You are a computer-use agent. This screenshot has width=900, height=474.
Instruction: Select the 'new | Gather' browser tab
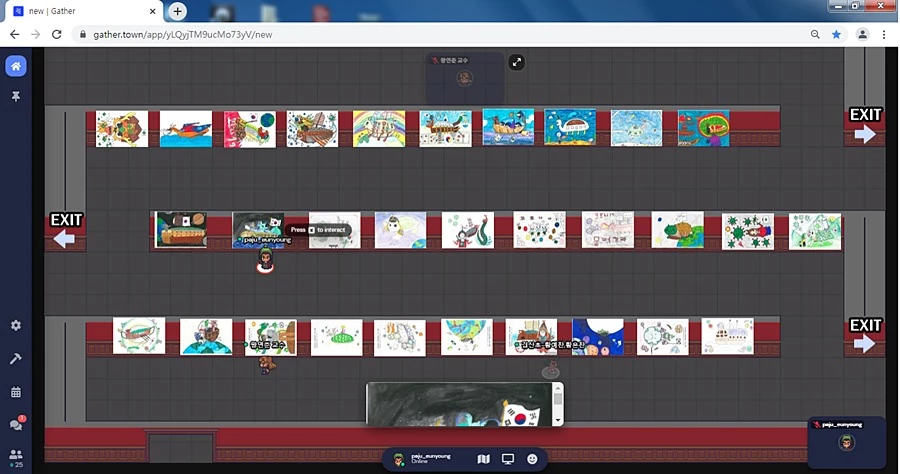pyautogui.click(x=80, y=11)
